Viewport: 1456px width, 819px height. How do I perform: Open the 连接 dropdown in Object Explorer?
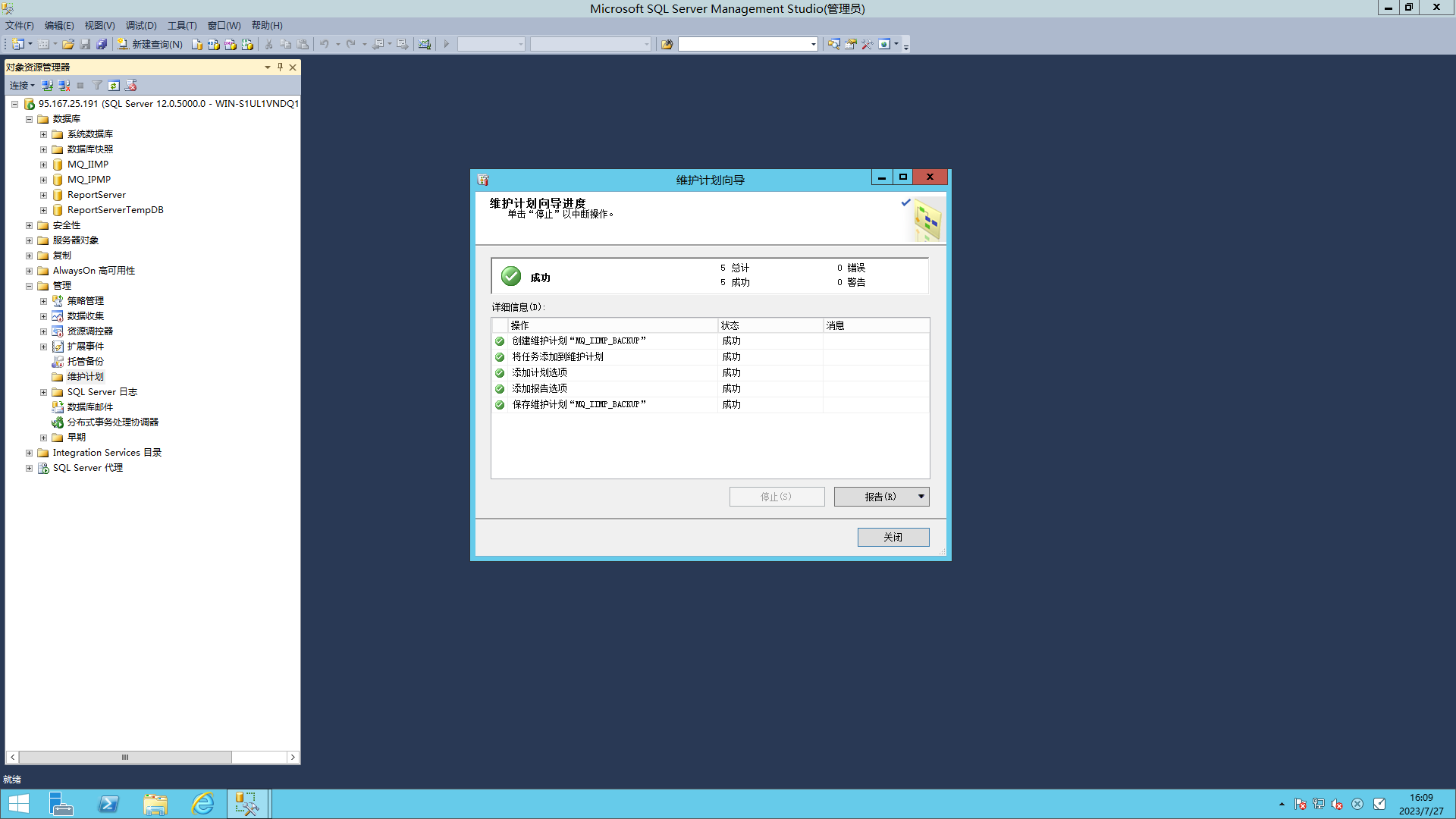pos(22,86)
